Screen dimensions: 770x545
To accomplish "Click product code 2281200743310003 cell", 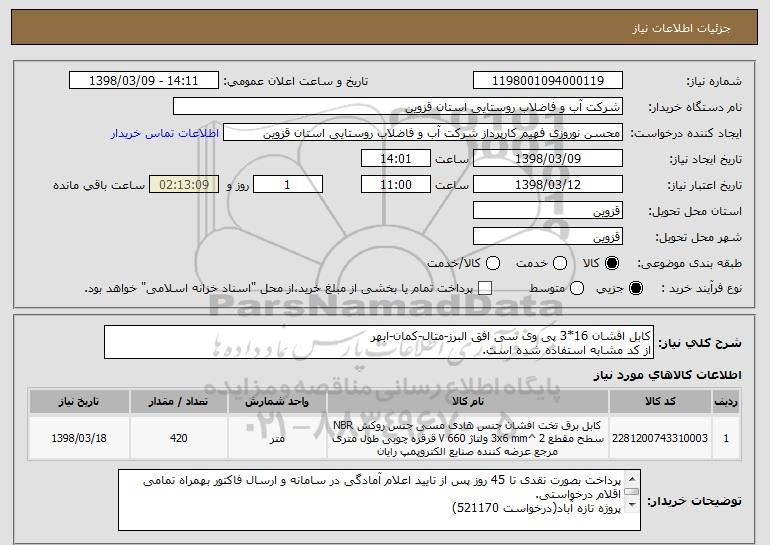I will 660,438.
